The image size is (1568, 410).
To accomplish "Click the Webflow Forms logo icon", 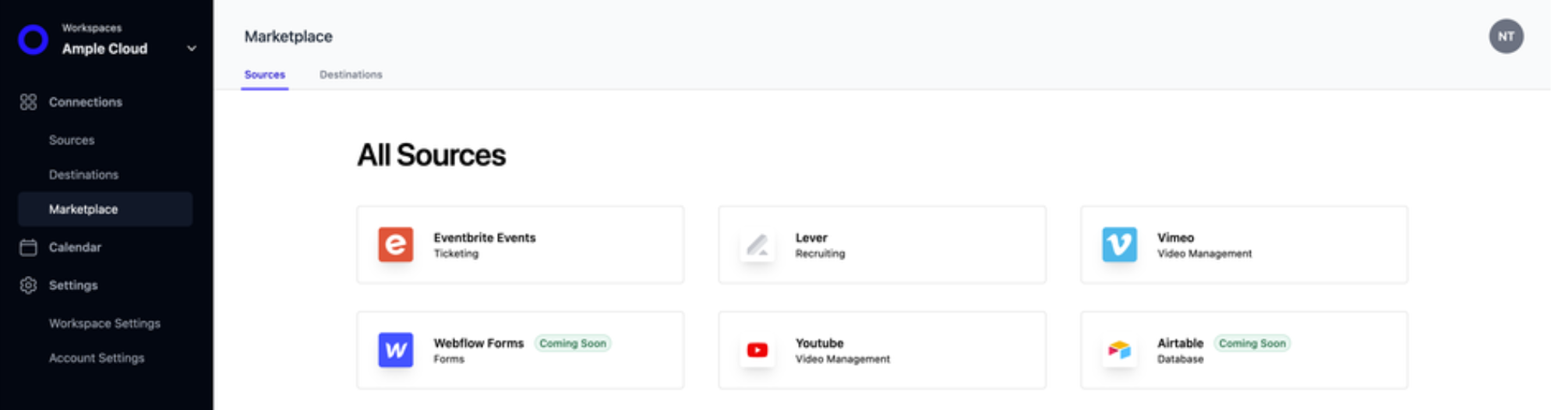I will tap(395, 350).
